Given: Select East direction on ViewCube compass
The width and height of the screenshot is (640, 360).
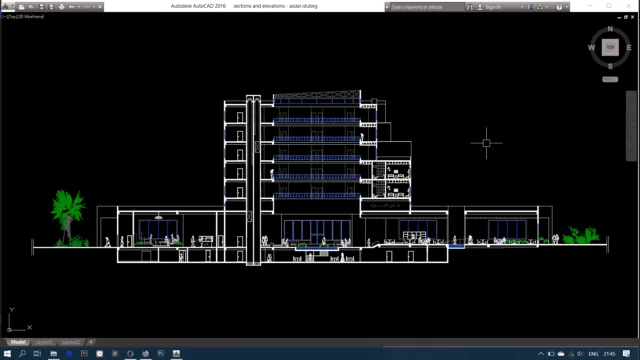Looking at the screenshot, I should coord(629,48).
